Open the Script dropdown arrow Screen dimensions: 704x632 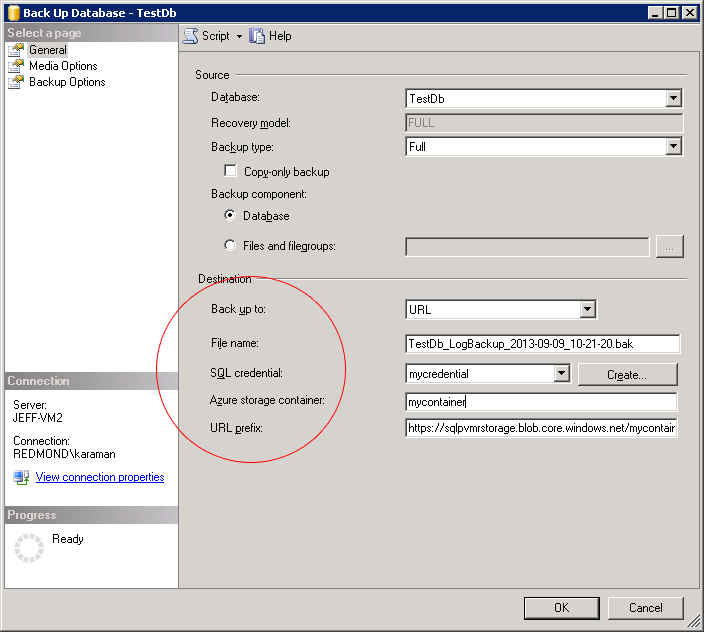[239, 36]
